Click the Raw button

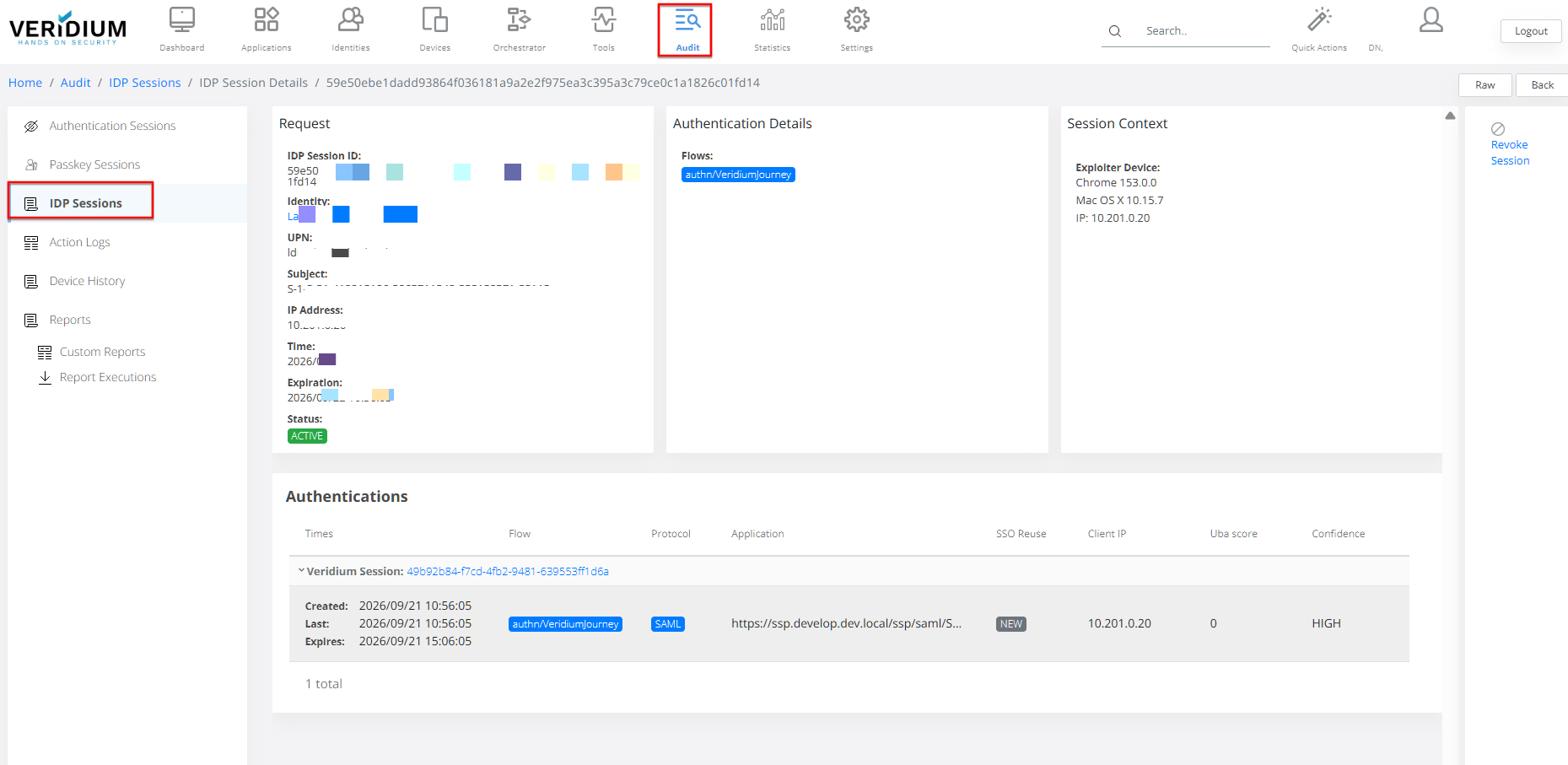(x=1484, y=85)
